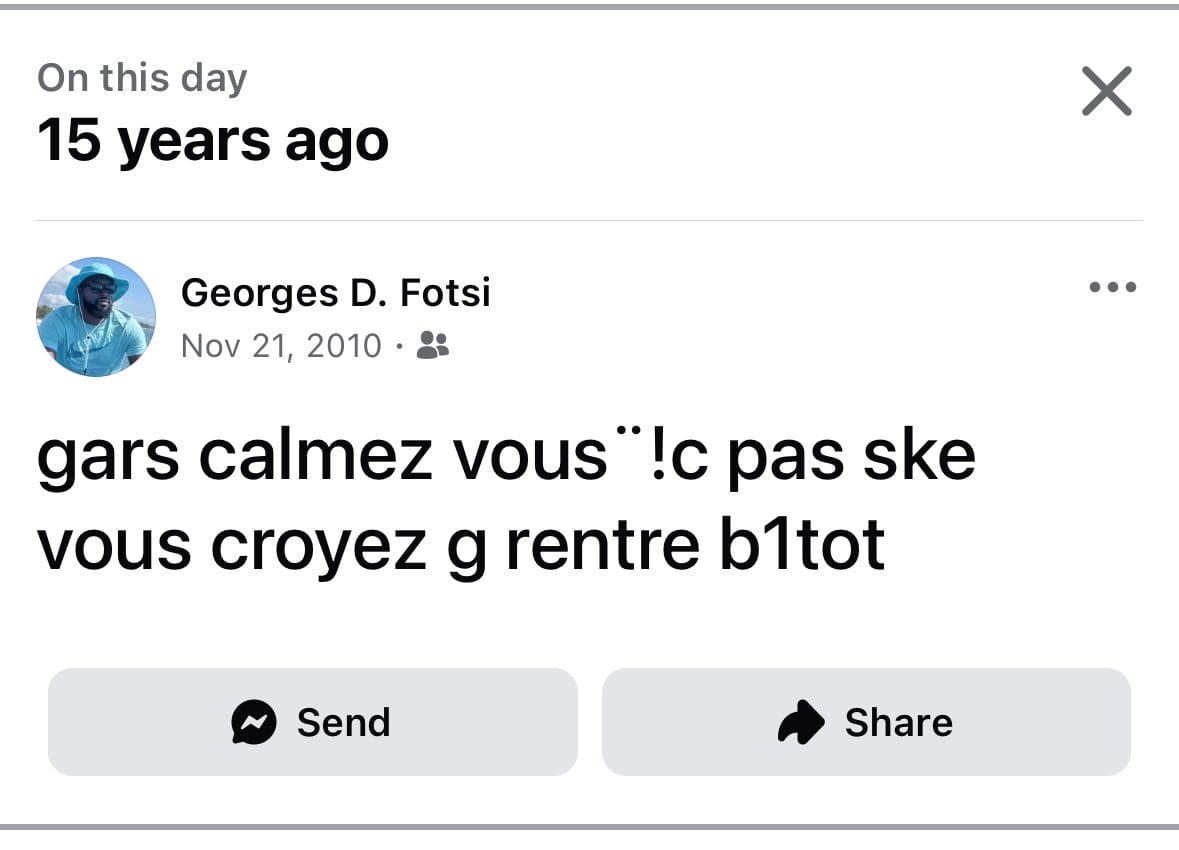The image size is (1179, 850).
Task: Click the Messenger icon in Send button
Action: (254, 722)
